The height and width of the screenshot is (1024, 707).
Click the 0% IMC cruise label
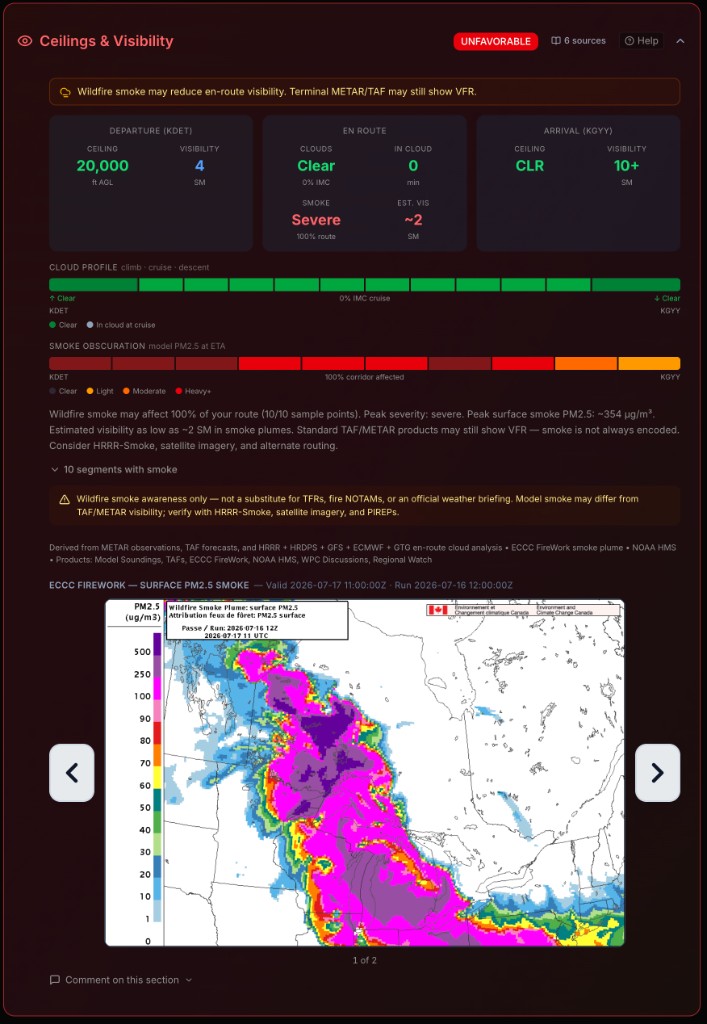pos(364,298)
